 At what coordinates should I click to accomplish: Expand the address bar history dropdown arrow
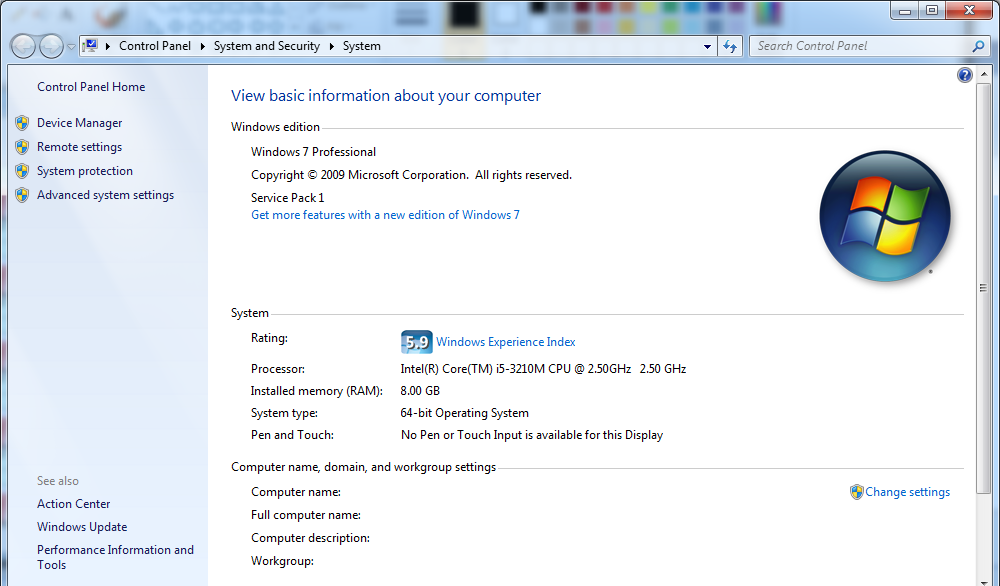[707, 46]
